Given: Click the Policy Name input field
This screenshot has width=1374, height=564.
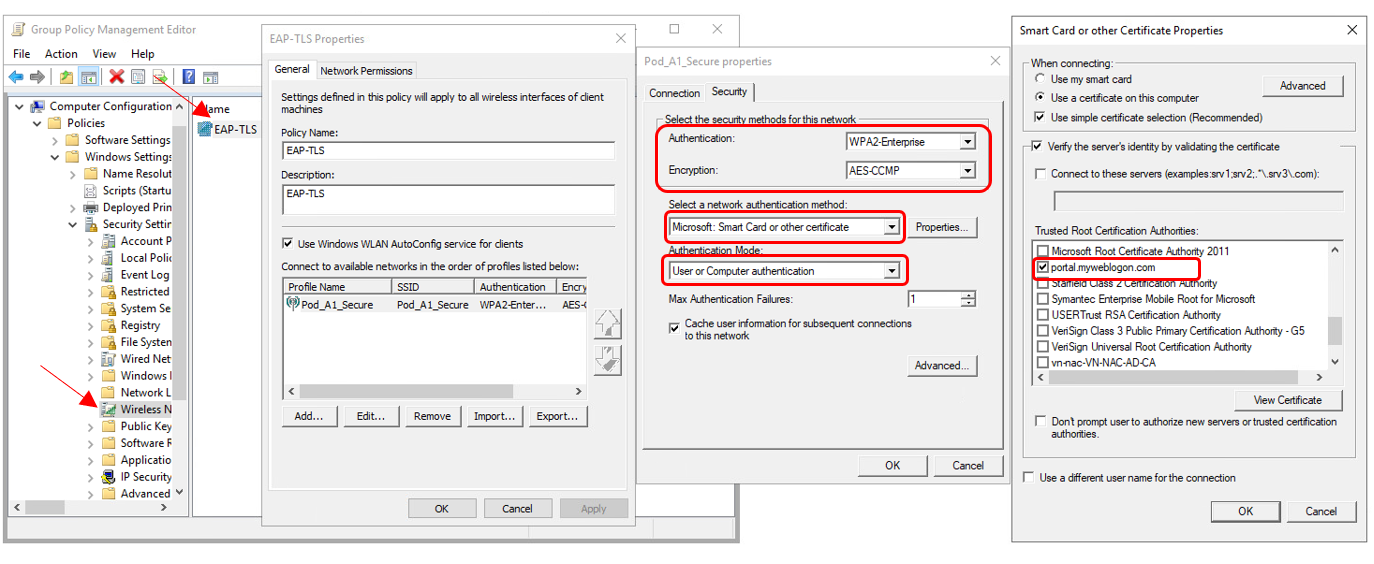Looking at the screenshot, I should pos(448,151).
